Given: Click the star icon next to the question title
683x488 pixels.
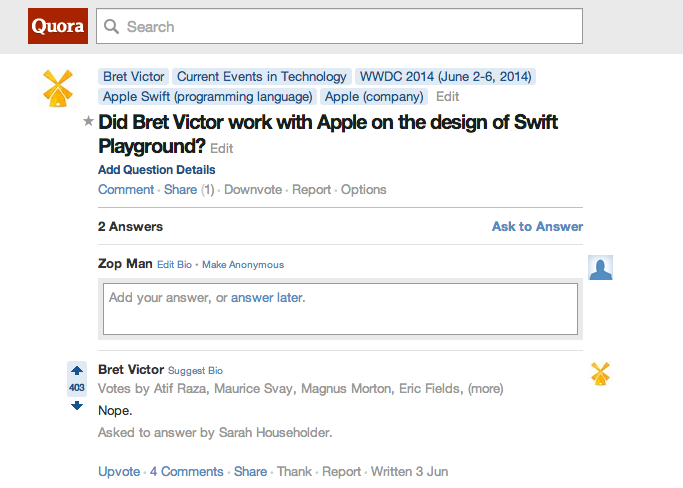Looking at the screenshot, I should 88,121.
